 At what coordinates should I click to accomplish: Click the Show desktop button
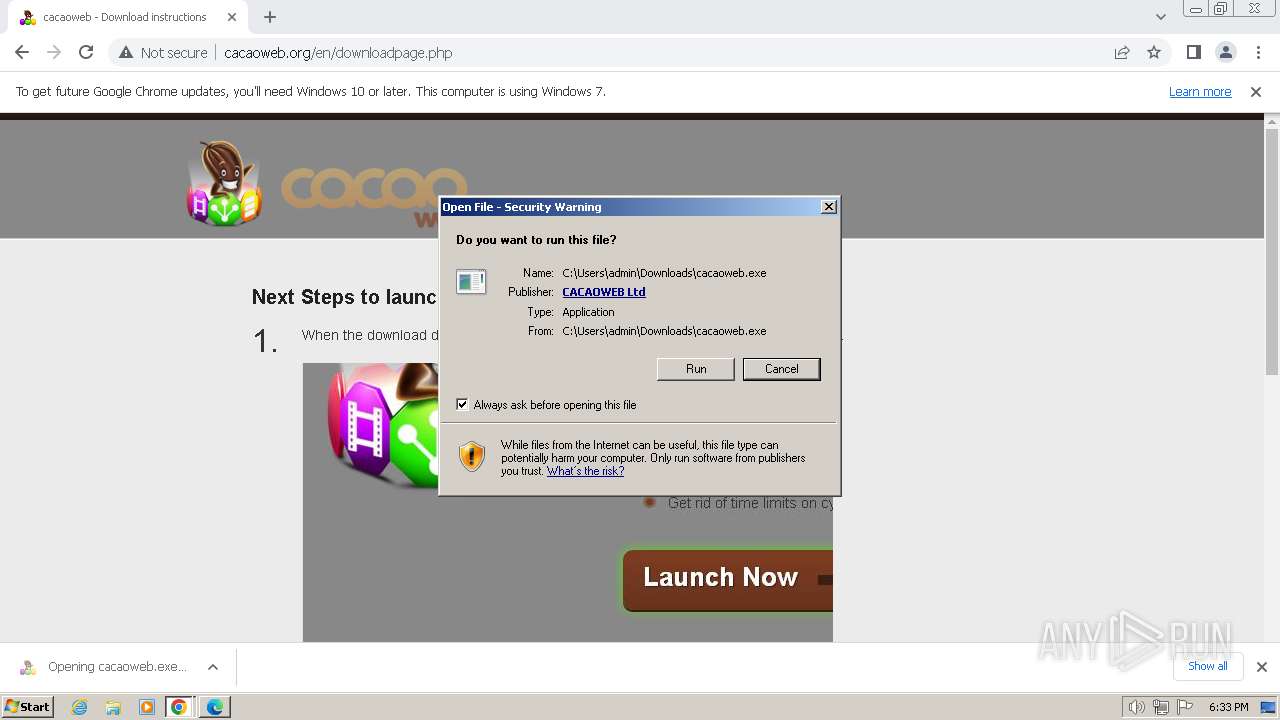coord(1270,707)
